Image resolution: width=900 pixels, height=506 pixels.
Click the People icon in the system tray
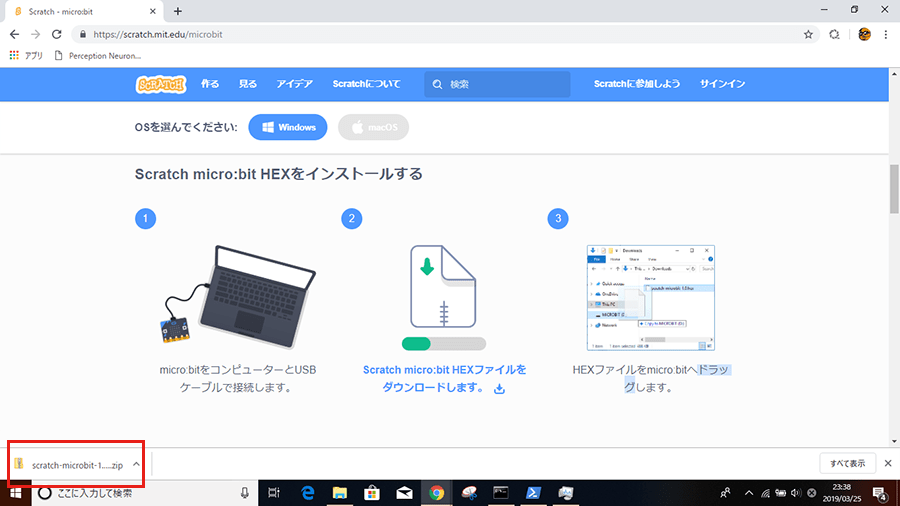click(726, 493)
